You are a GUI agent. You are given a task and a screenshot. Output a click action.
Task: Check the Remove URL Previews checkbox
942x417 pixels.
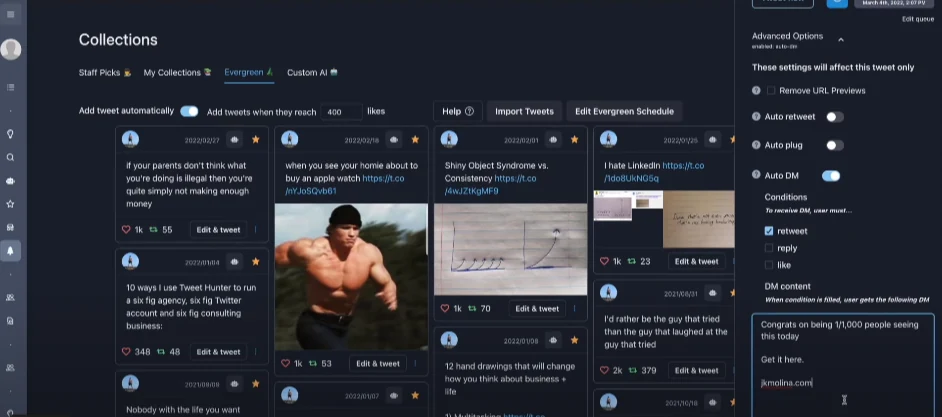pyautogui.click(x=771, y=90)
